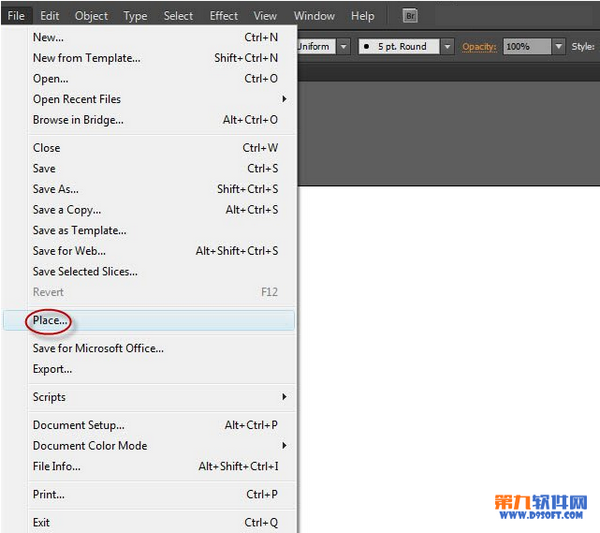This screenshot has width=600, height=533.
Task: Choose Save As...
Action: pyautogui.click(x=155, y=189)
